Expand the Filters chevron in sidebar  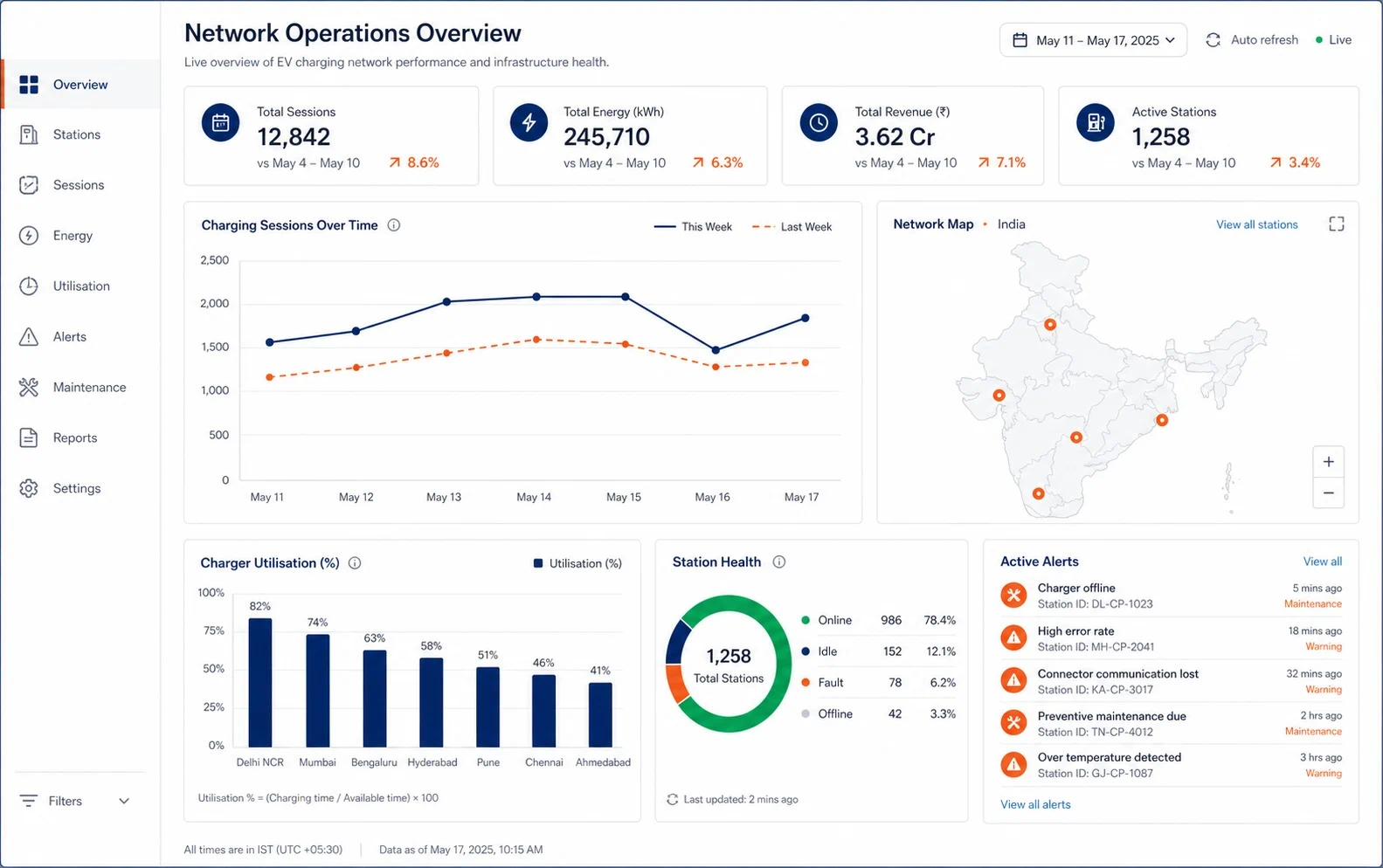pos(124,801)
